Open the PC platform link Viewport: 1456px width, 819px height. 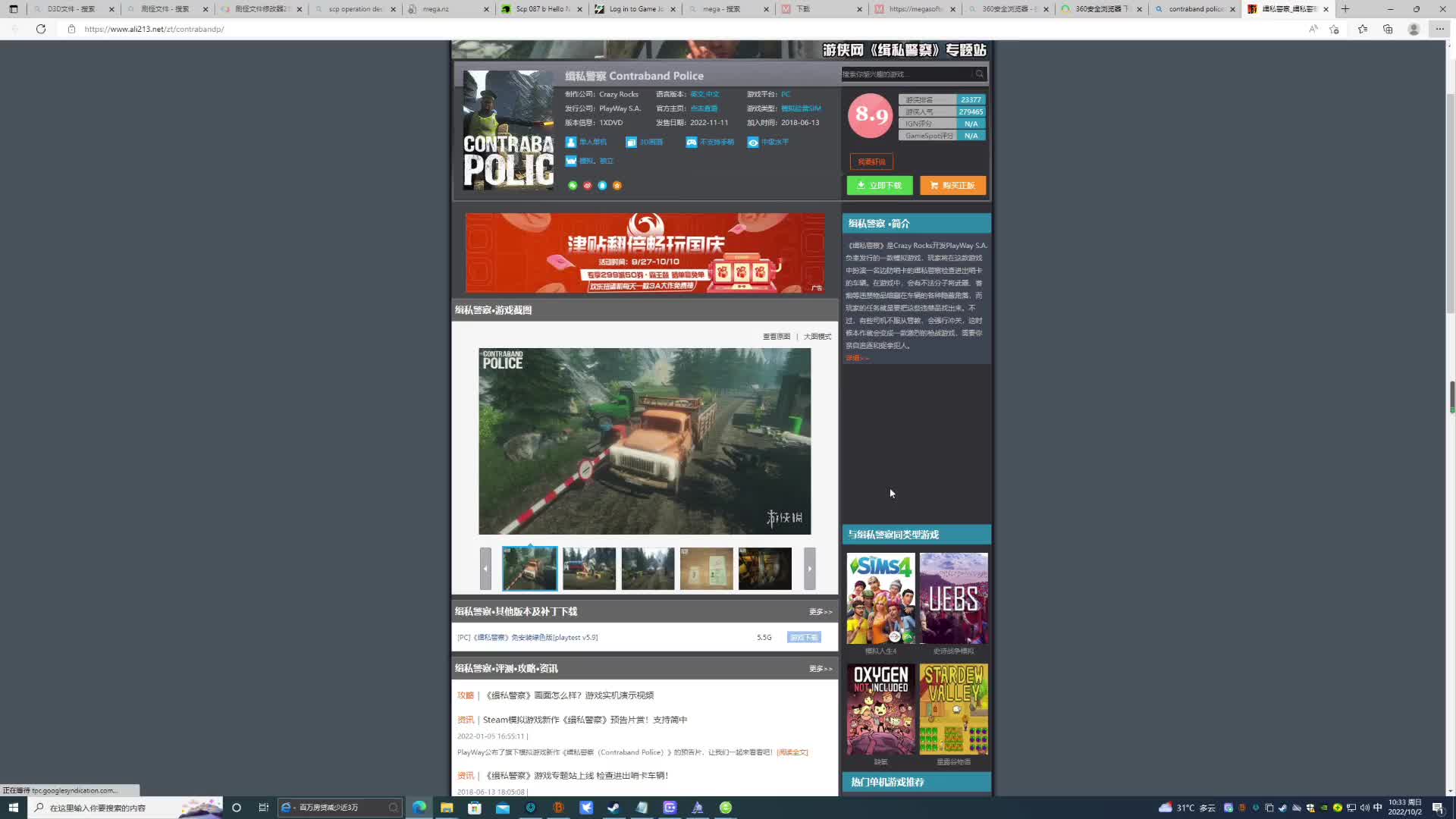pos(786,94)
